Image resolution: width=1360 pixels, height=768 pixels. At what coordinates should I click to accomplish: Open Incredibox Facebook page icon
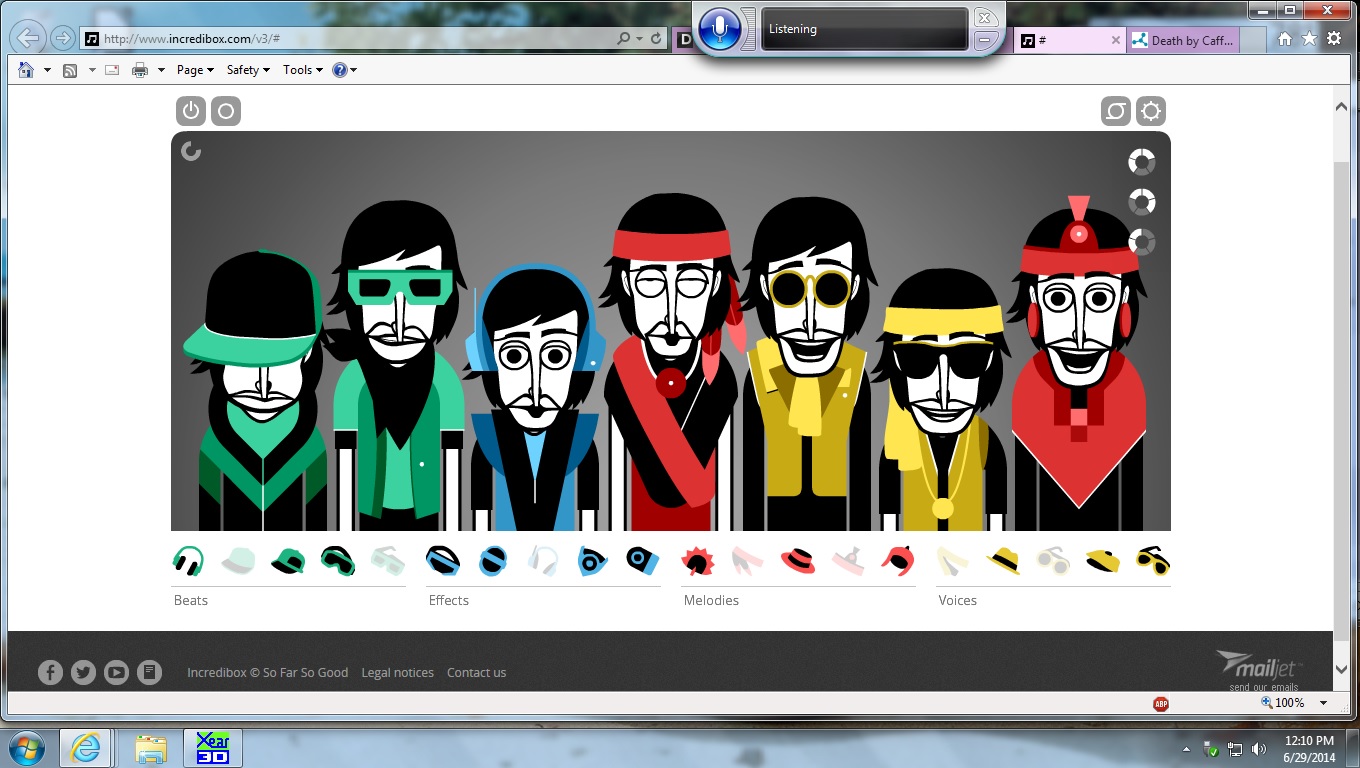[x=50, y=672]
